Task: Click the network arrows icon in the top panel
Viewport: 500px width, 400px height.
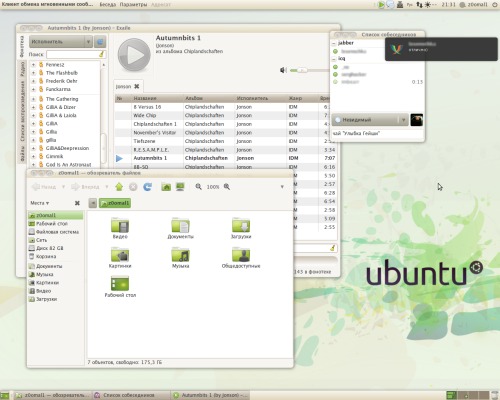Action: [x=419, y=5]
